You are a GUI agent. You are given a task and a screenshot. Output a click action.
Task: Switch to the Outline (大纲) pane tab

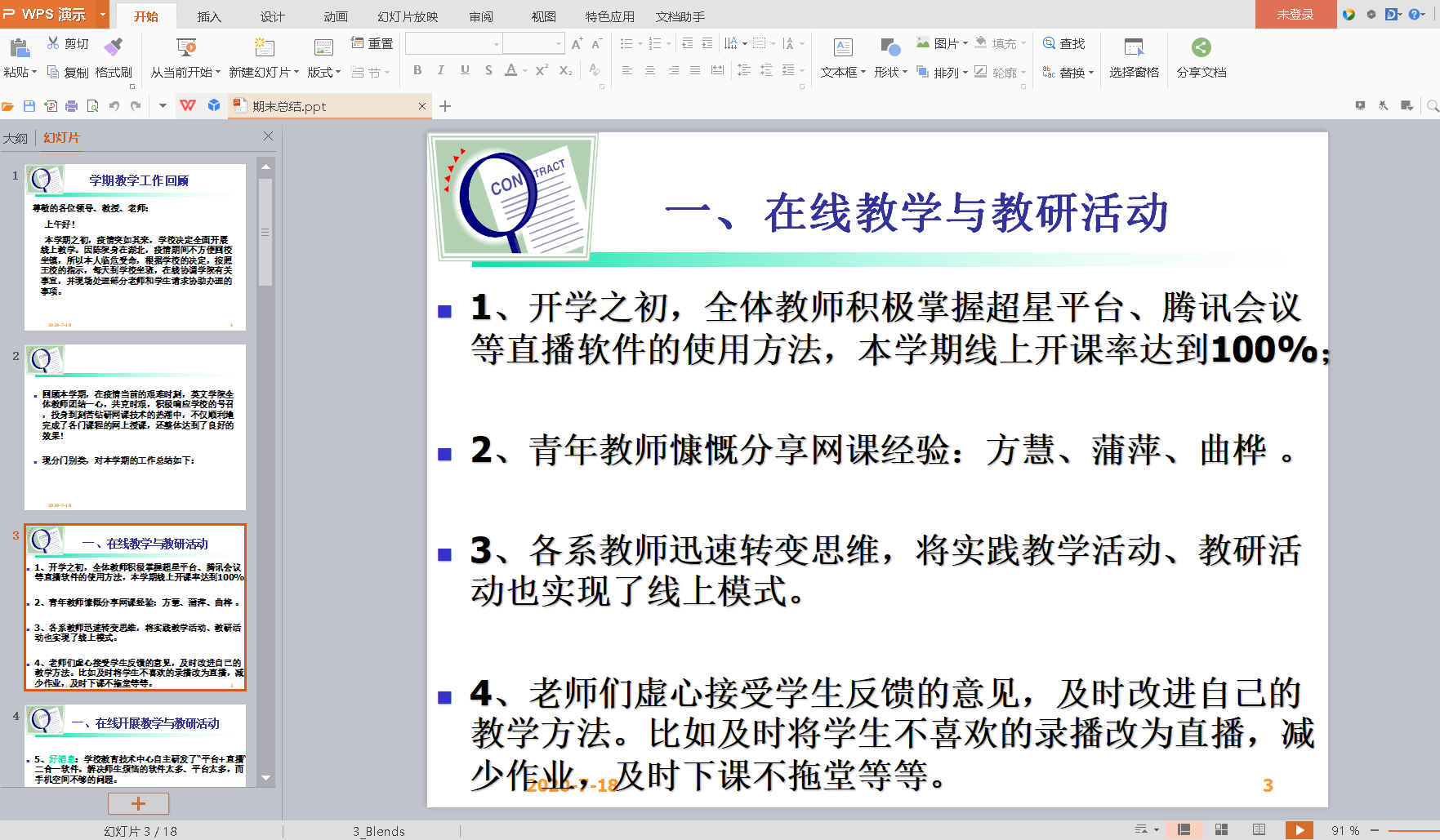tap(16, 138)
